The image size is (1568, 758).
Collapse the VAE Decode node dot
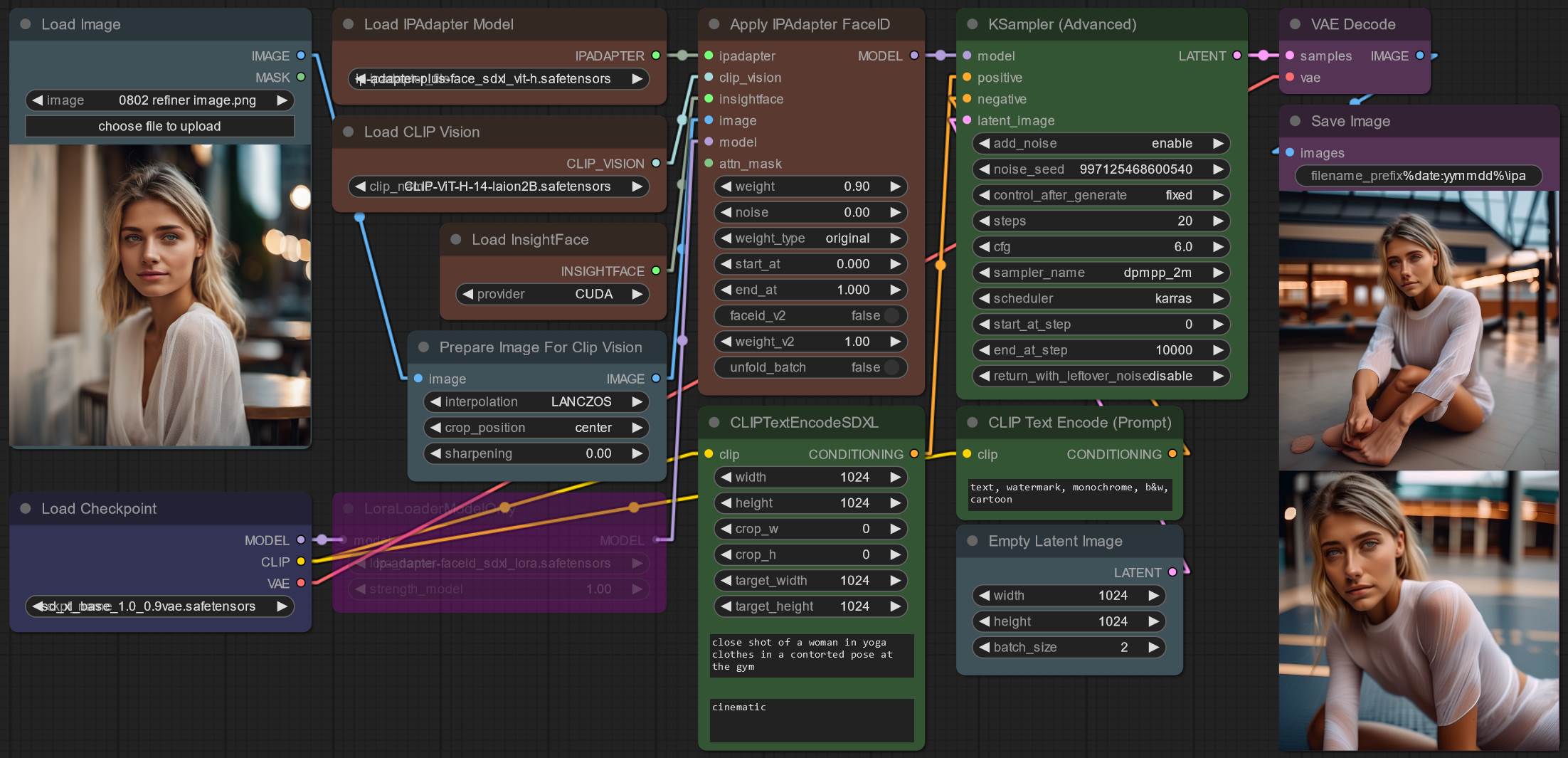[1296, 24]
